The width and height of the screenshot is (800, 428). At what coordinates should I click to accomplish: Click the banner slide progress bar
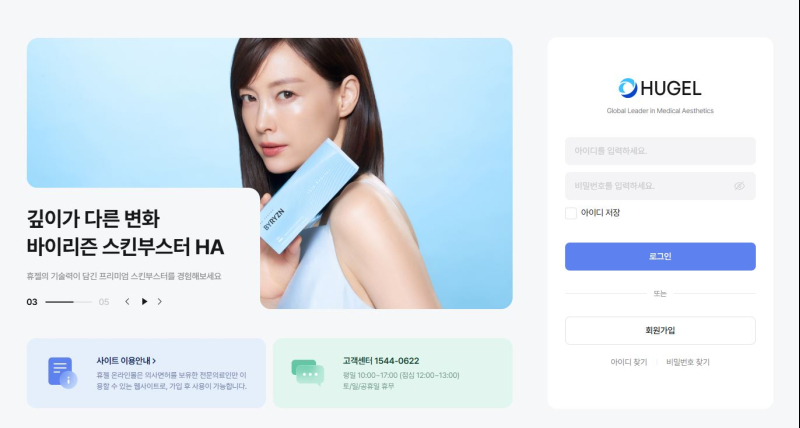pyautogui.click(x=68, y=302)
